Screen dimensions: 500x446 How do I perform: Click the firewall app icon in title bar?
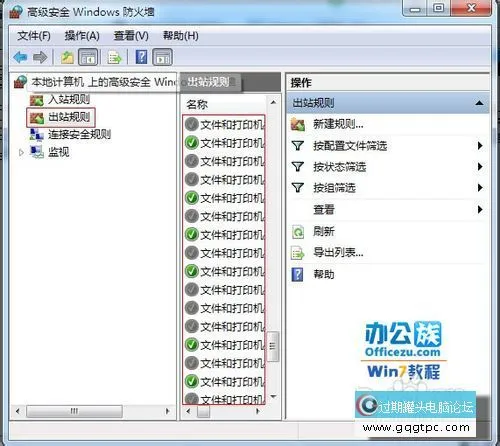[16, 12]
